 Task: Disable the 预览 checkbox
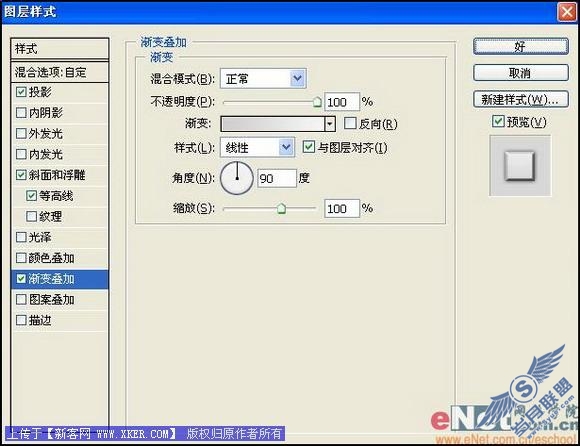[498, 121]
